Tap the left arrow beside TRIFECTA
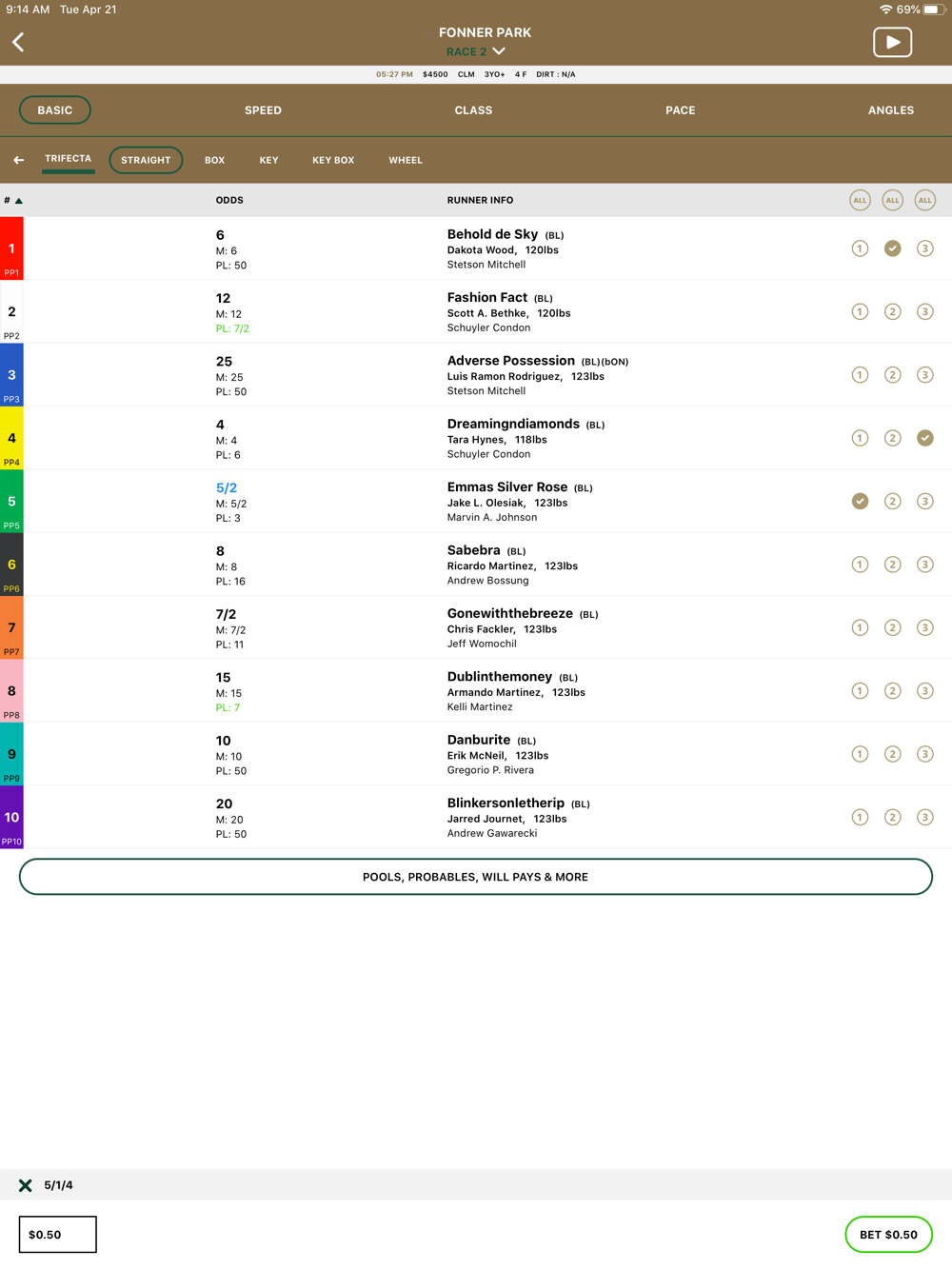 [18, 160]
